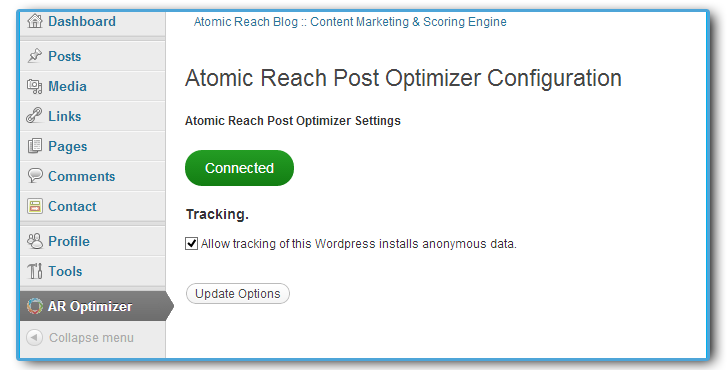Viewport: 727px width, 370px height.
Task: Click the Media camera icon
Action: click(x=35, y=86)
